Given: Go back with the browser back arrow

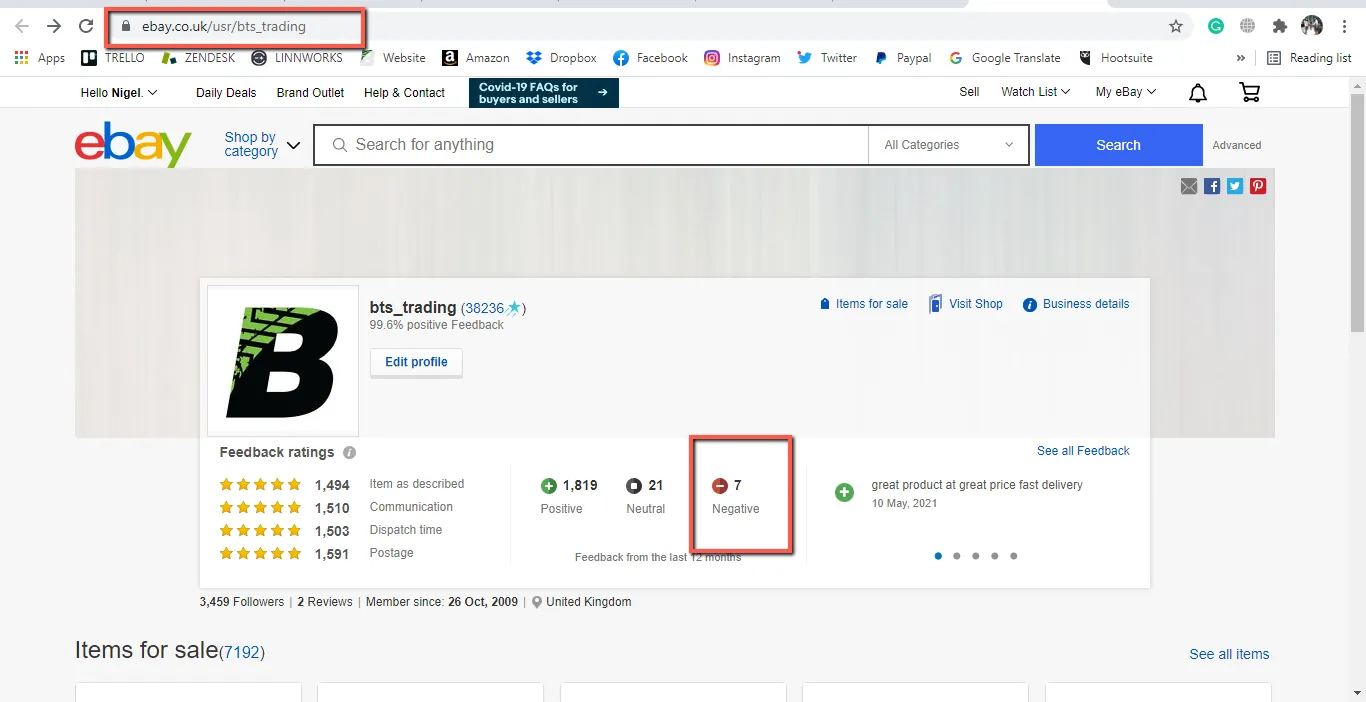Looking at the screenshot, I should tap(22, 26).
